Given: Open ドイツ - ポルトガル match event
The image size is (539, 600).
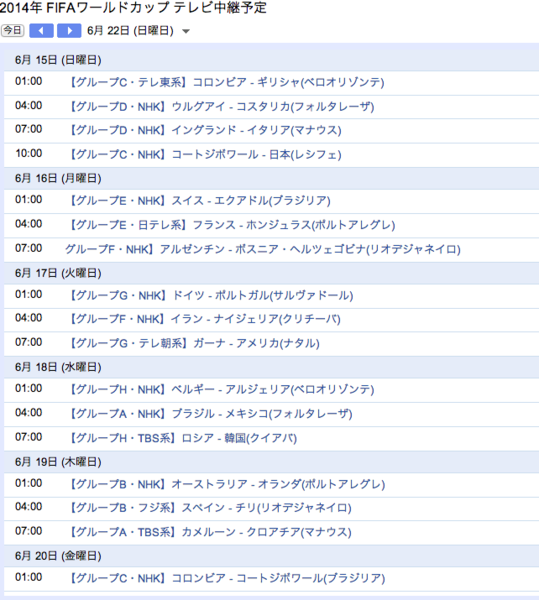Looking at the screenshot, I should (x=210, y=295).
